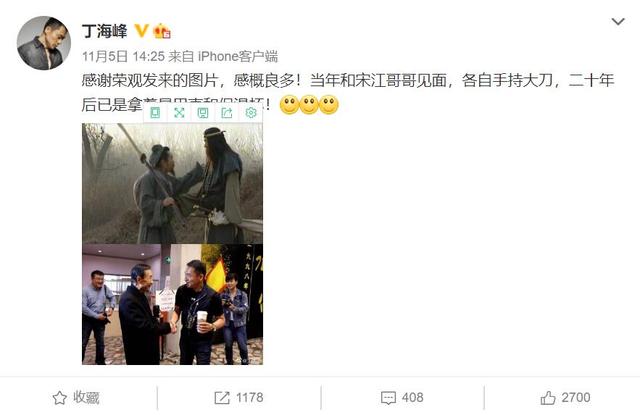
Task: Open the lower handshake photo
Action: coord(172,304)
